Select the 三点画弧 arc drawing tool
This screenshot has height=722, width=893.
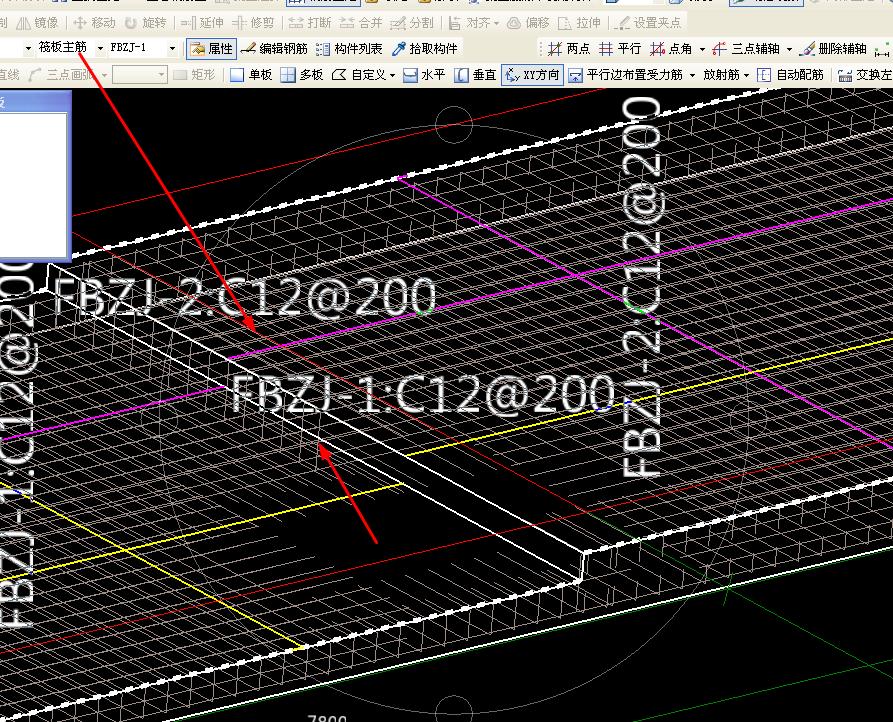(61, 75)
